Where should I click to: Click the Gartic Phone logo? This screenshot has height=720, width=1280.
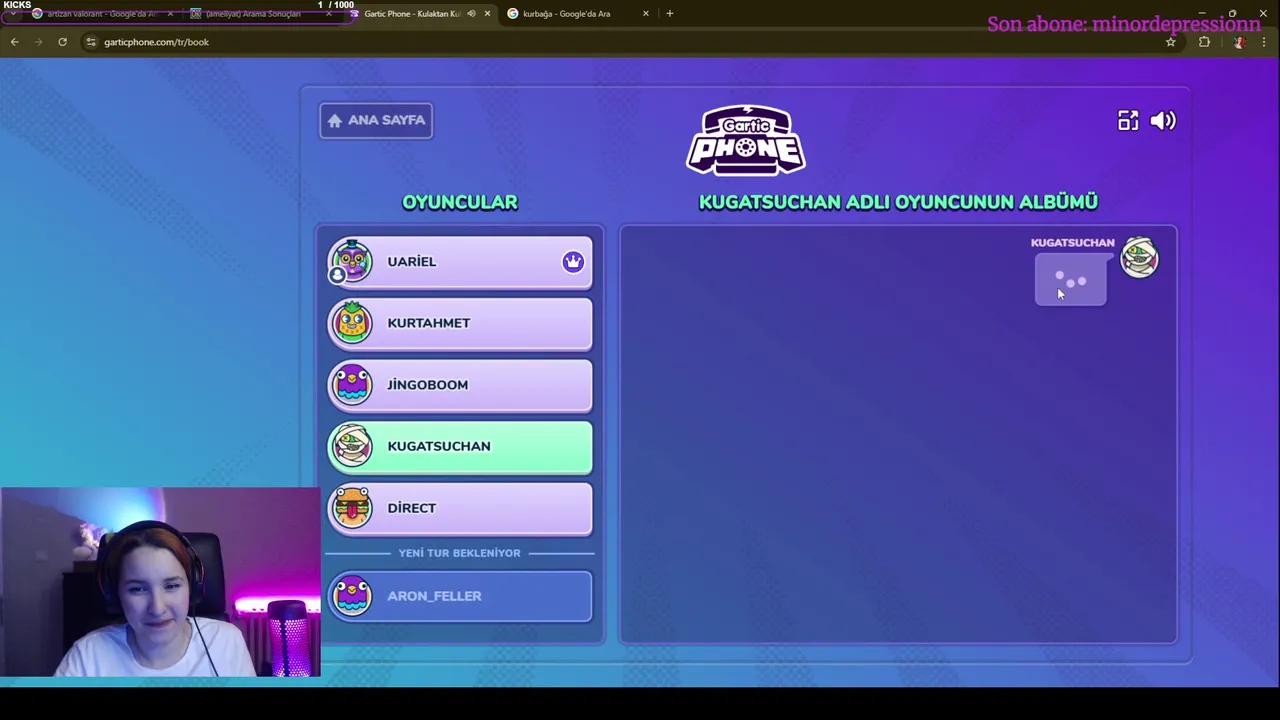coord(746,140)
